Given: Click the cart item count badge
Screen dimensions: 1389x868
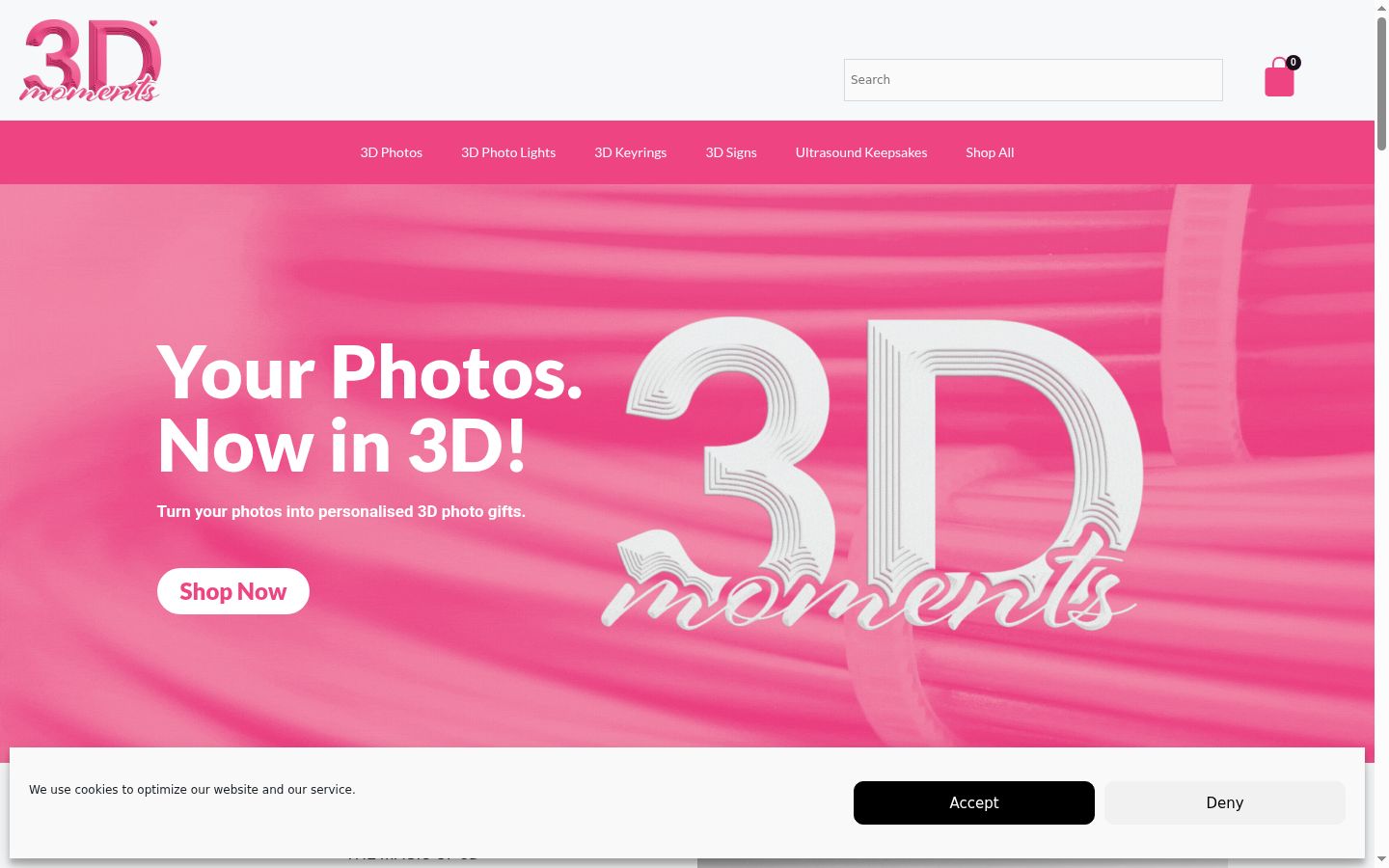Looking at the screenshot, I should [1294, 63].
